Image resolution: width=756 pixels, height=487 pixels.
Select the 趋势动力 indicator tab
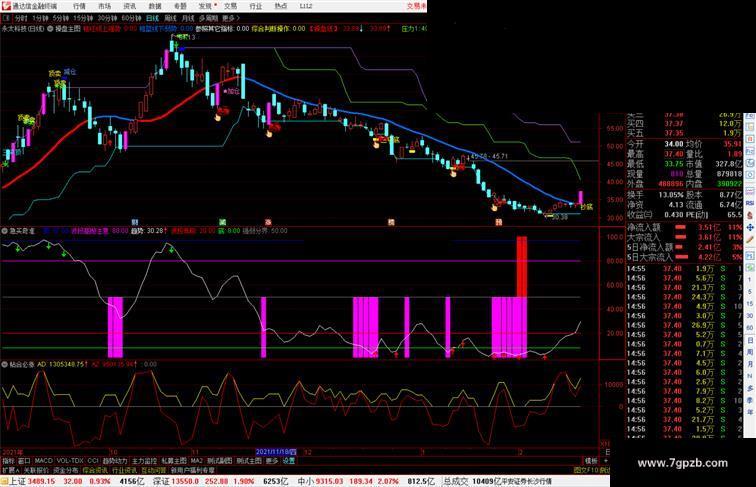point(115,461)
